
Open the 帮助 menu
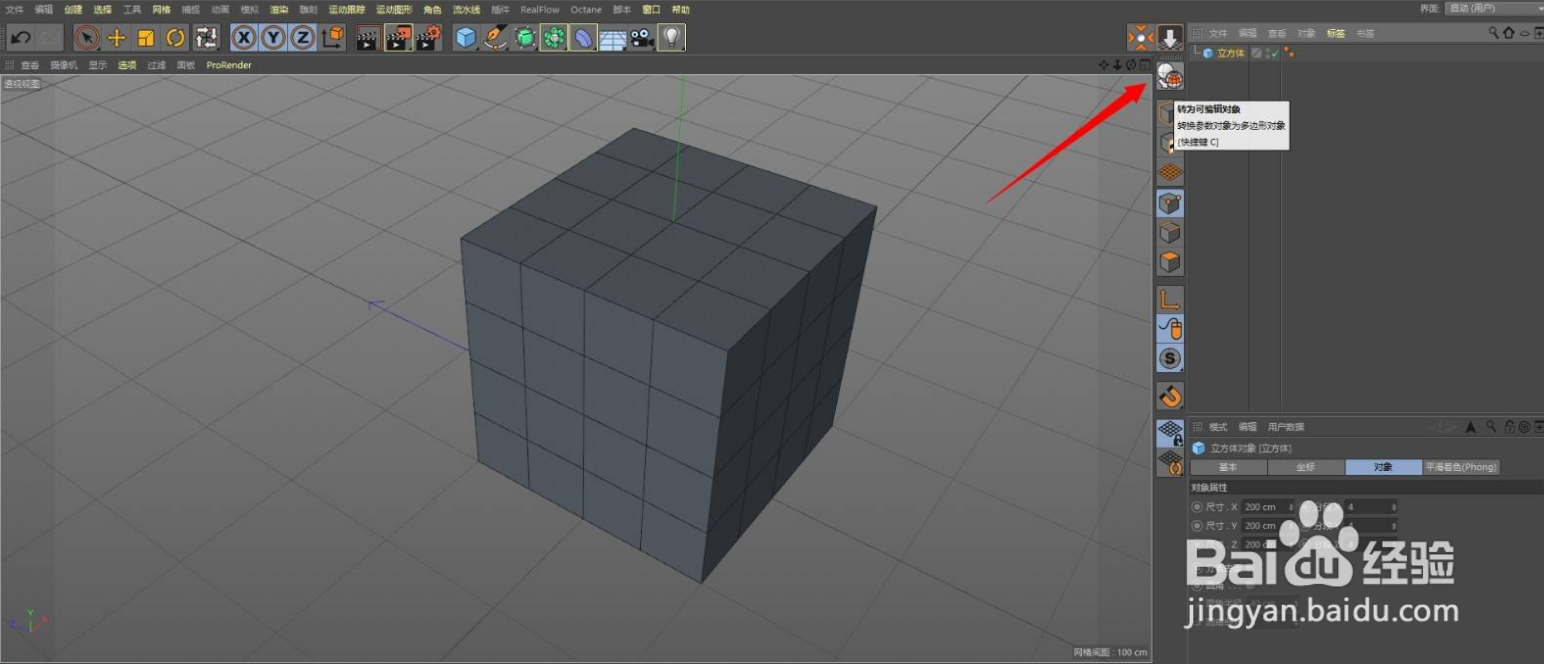[x=680, y=9]
